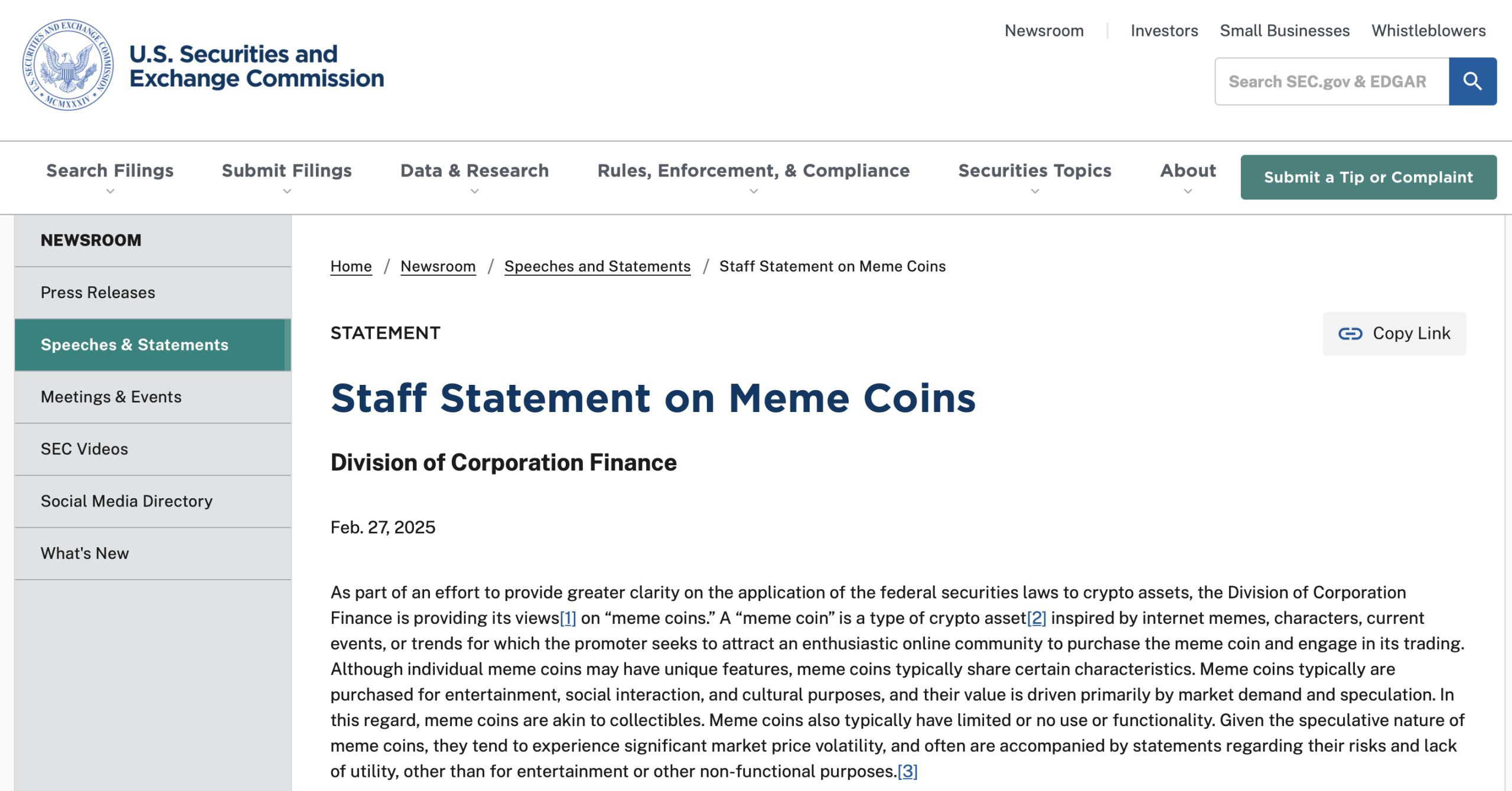Viewport: 1512px width, 791px height.
Task: Expand Rules, Enforcement, & Compliance chevron
Action: [x=753, y=191]
